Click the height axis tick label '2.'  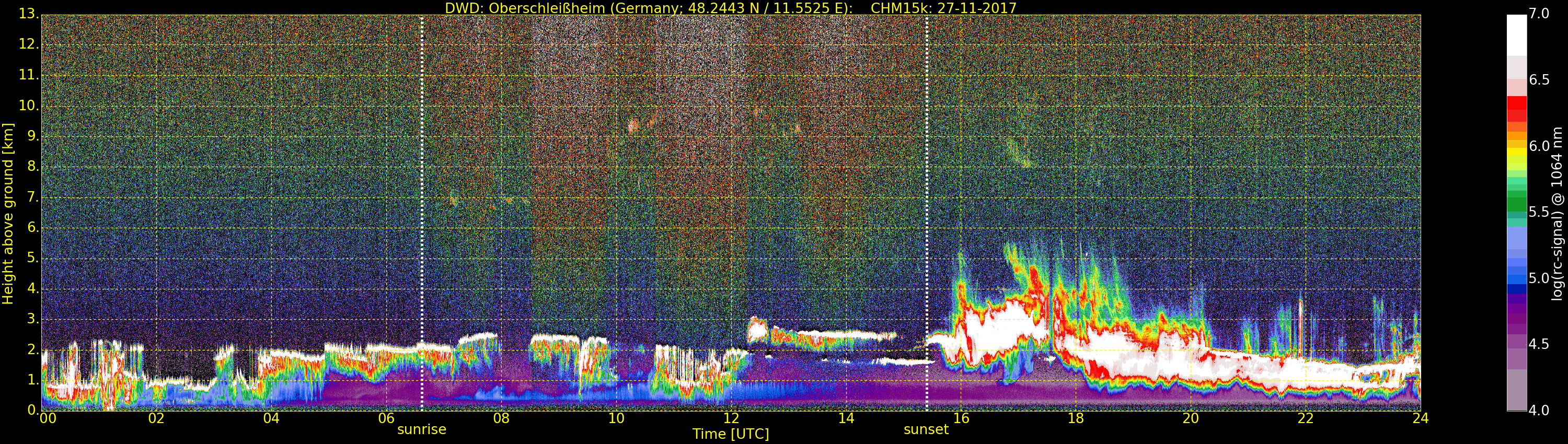click(33, 349)
